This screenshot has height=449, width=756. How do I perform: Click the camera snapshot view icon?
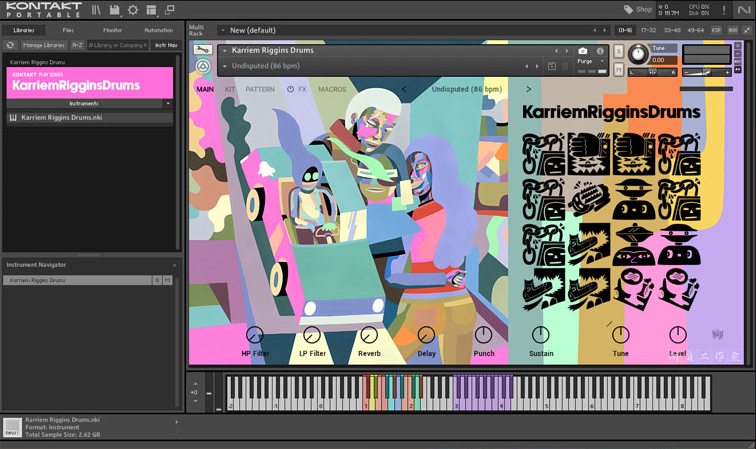[x=582, y=51]
